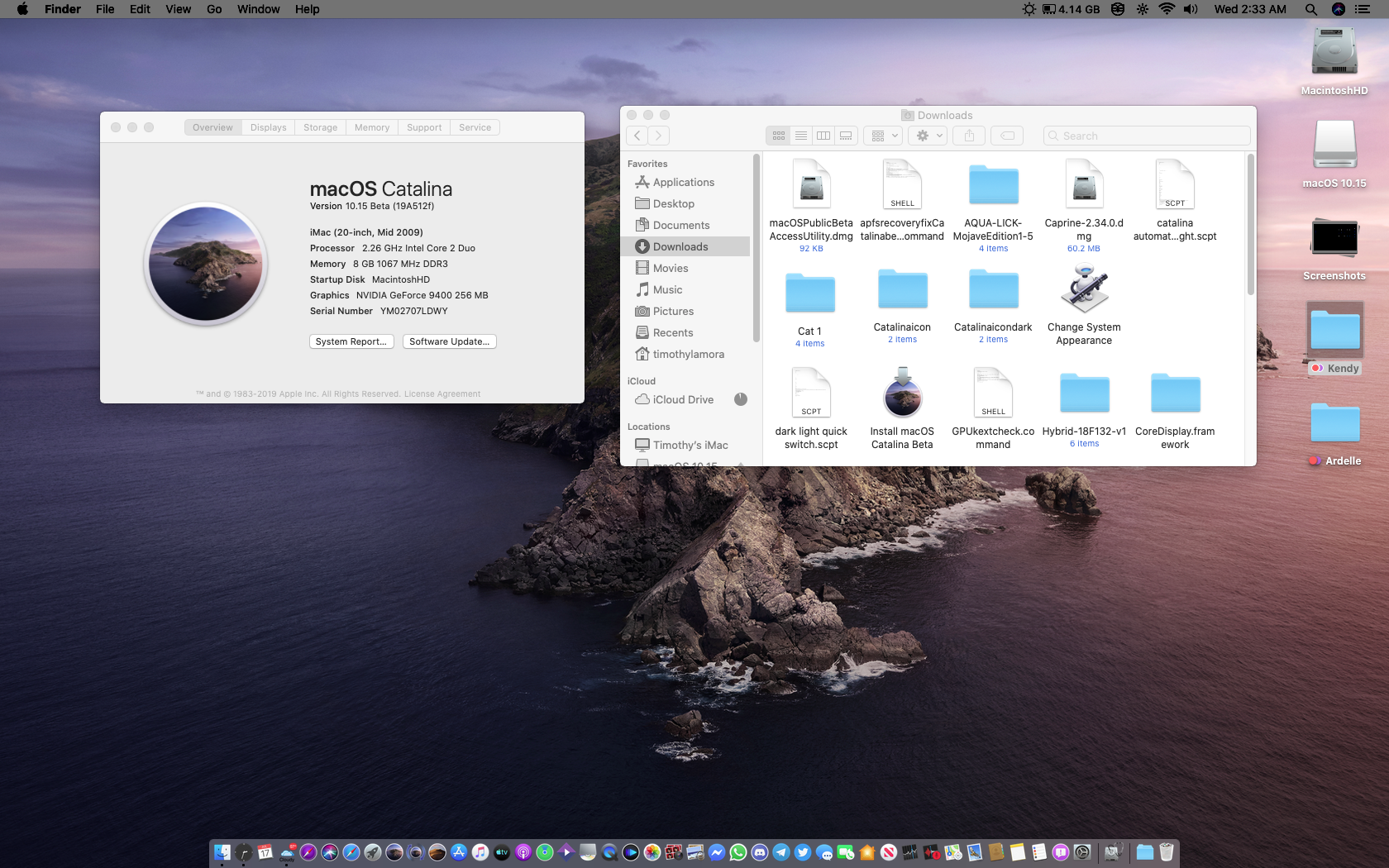Switch Finder to gallery view

pyautogui.click(x=846, y=136)
